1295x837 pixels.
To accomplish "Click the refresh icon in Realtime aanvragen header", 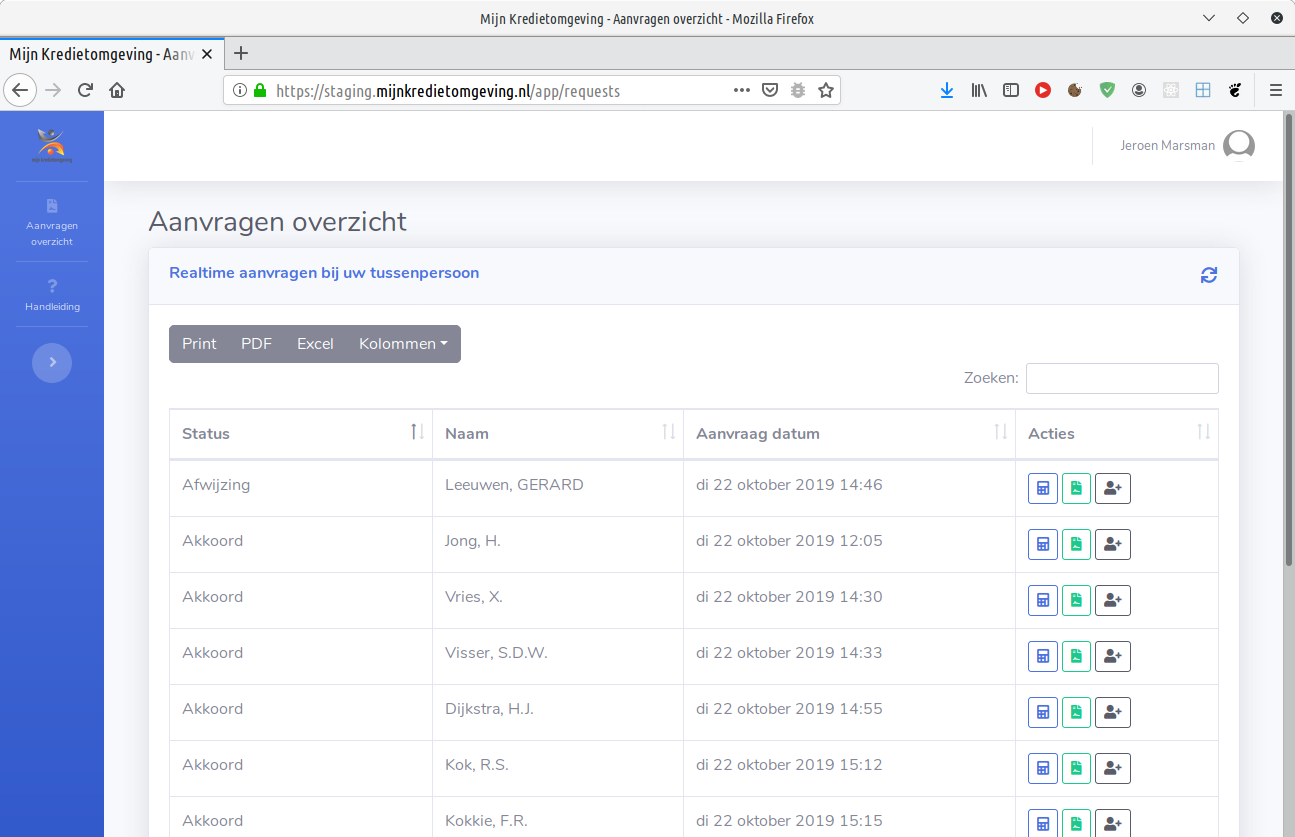I will (x=1209, y=275).
